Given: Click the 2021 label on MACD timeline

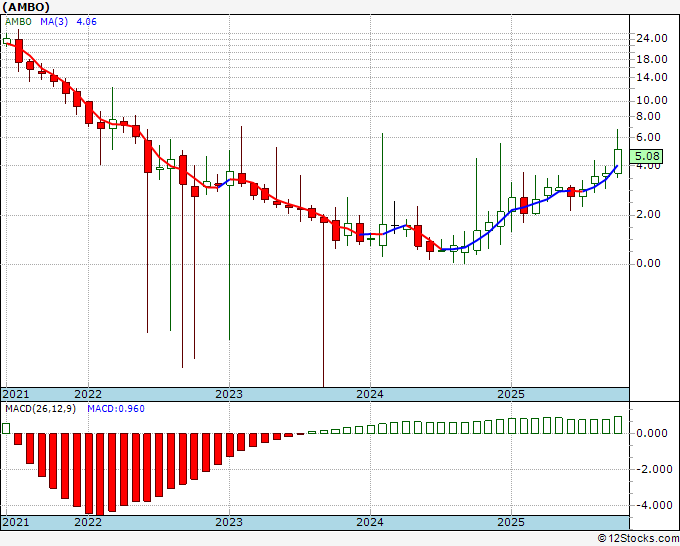Looking at the screenshot, I should [16, 522].
